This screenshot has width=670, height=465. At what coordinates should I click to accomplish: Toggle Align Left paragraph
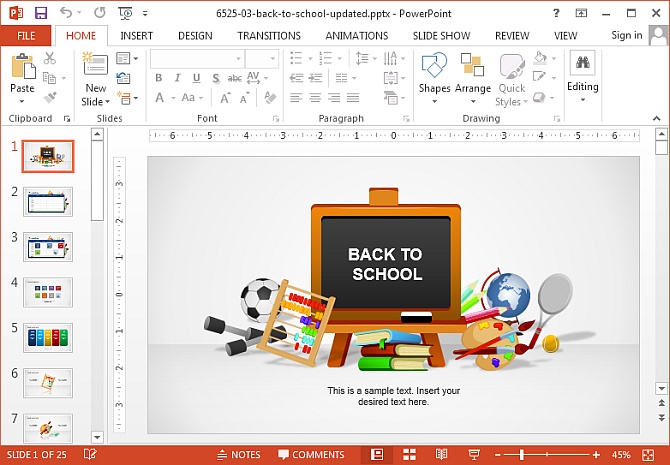pyautogui.click(x=296, y=98)
